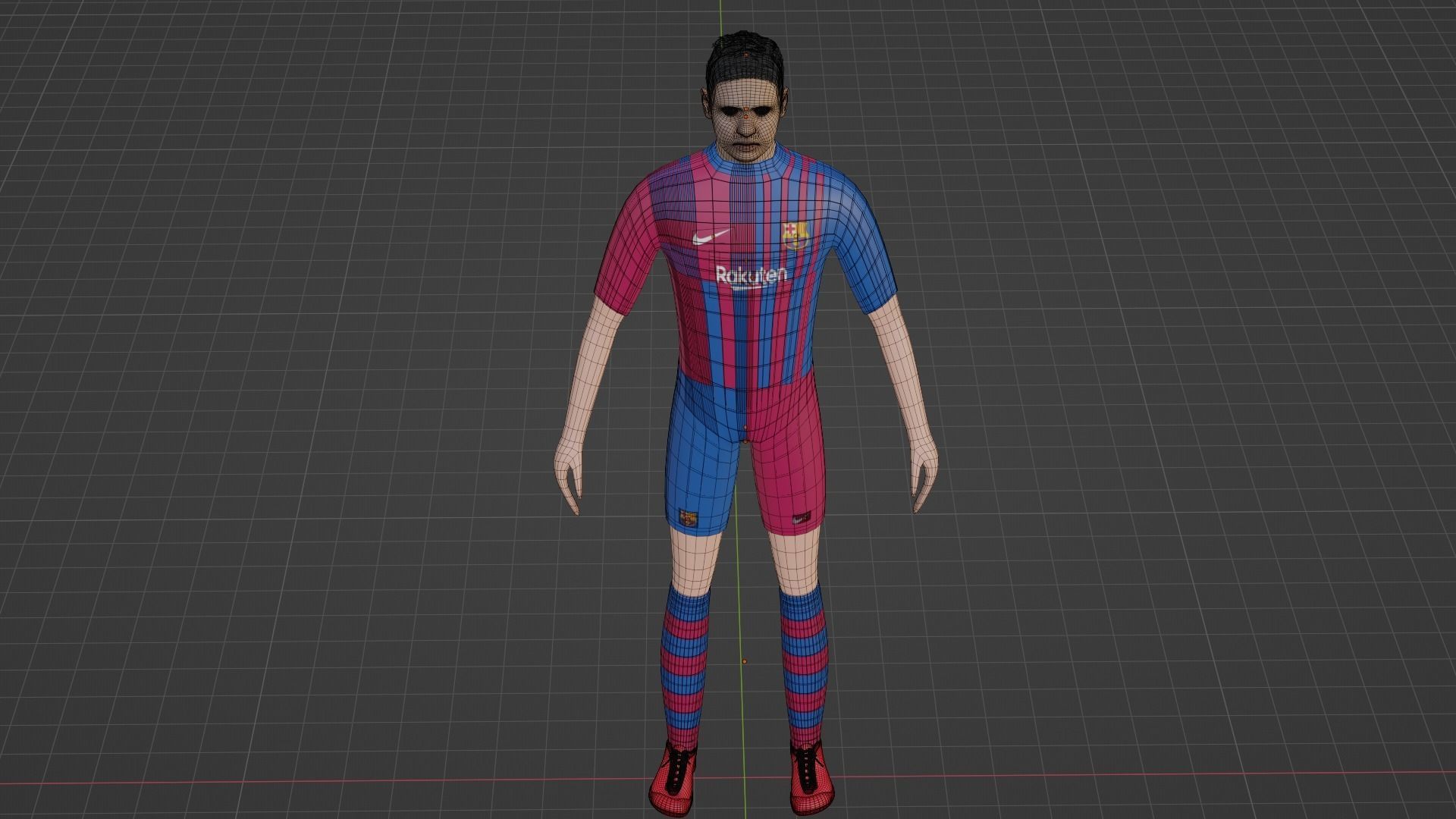1456x819 pixels.
Task: Select the blue sleeve of the jersey
Action: pyautogui.click(x=864, y=246)
